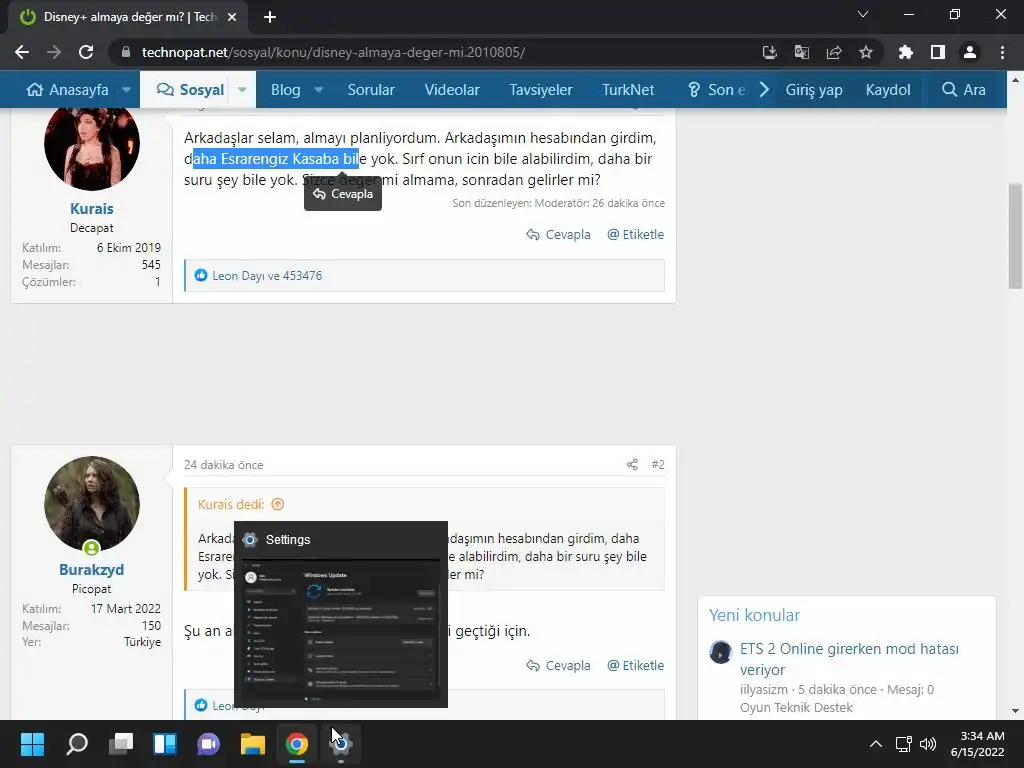Viewport: 1024px width, 768px height.
Task: Open Burakzyd profile avatar
Action: coord(91,504)
